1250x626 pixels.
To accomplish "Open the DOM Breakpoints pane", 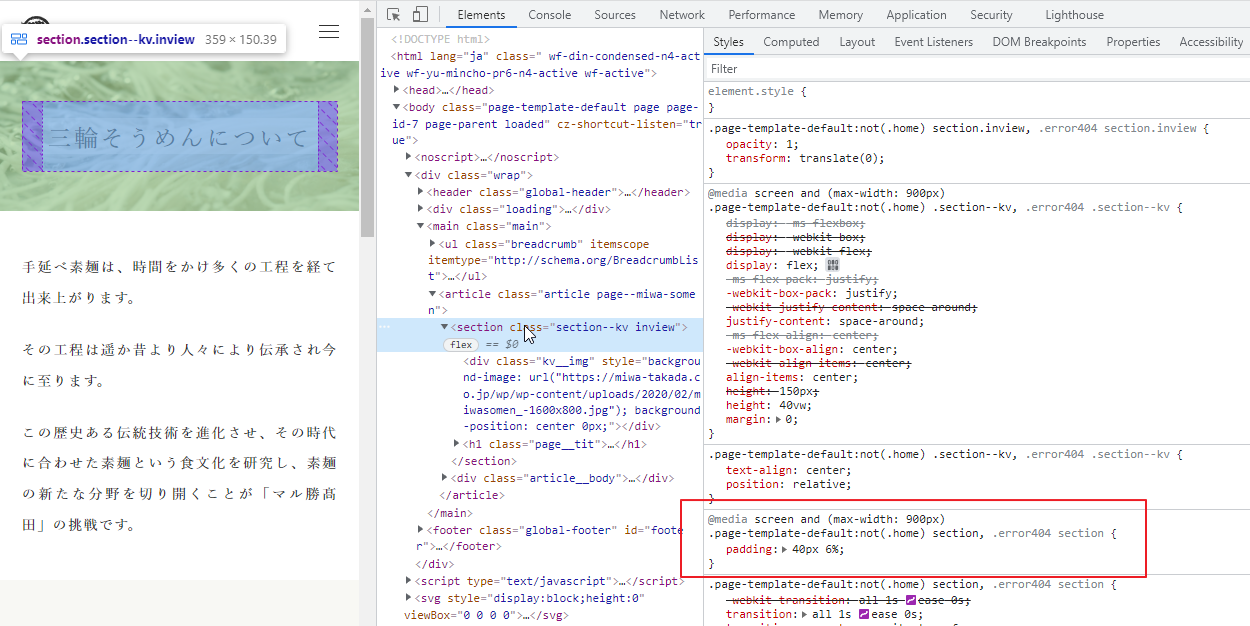I will click(1039, 42).
